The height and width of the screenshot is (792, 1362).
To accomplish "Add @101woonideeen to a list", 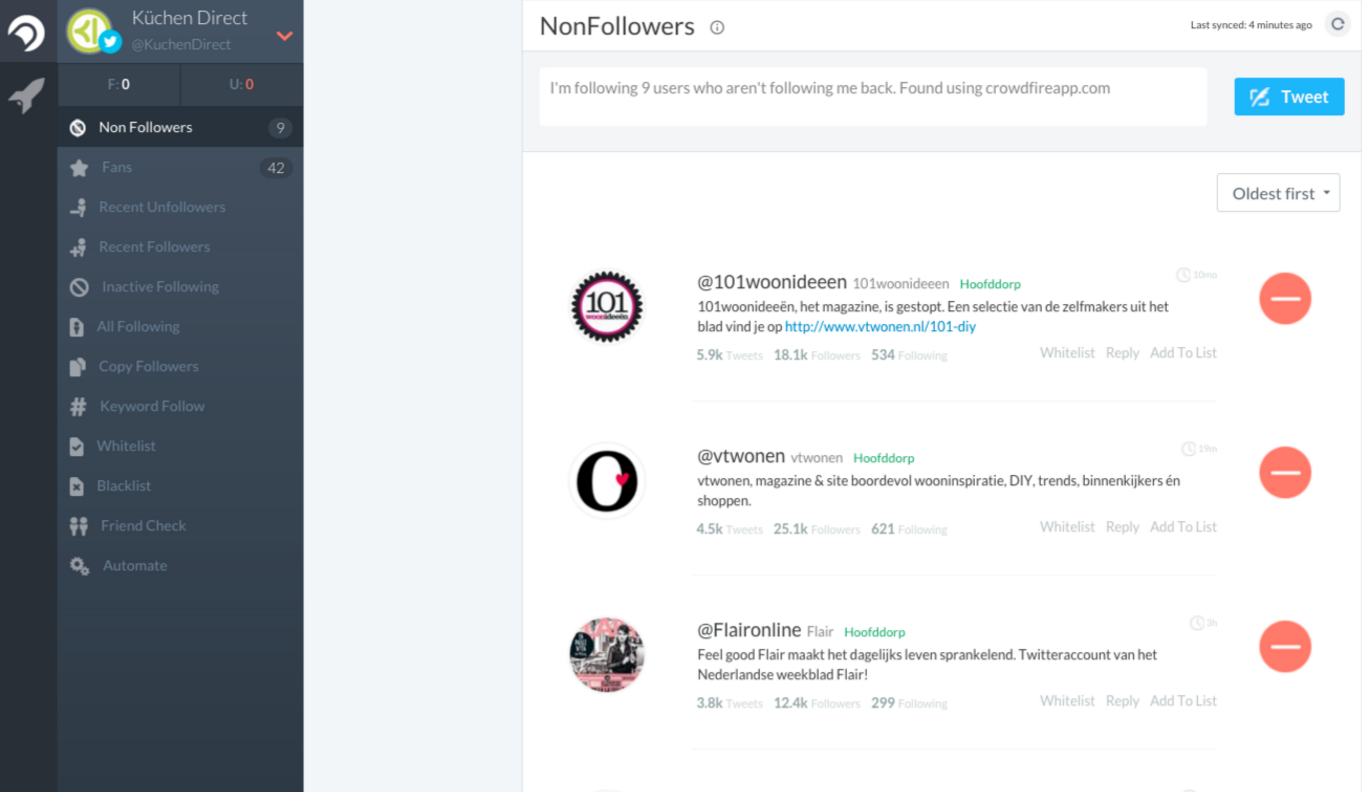I will click(1183, 353).
